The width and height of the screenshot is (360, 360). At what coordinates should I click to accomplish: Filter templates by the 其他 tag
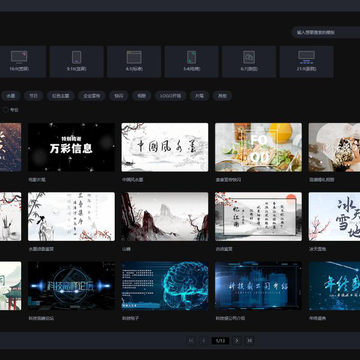pos(222,96)
